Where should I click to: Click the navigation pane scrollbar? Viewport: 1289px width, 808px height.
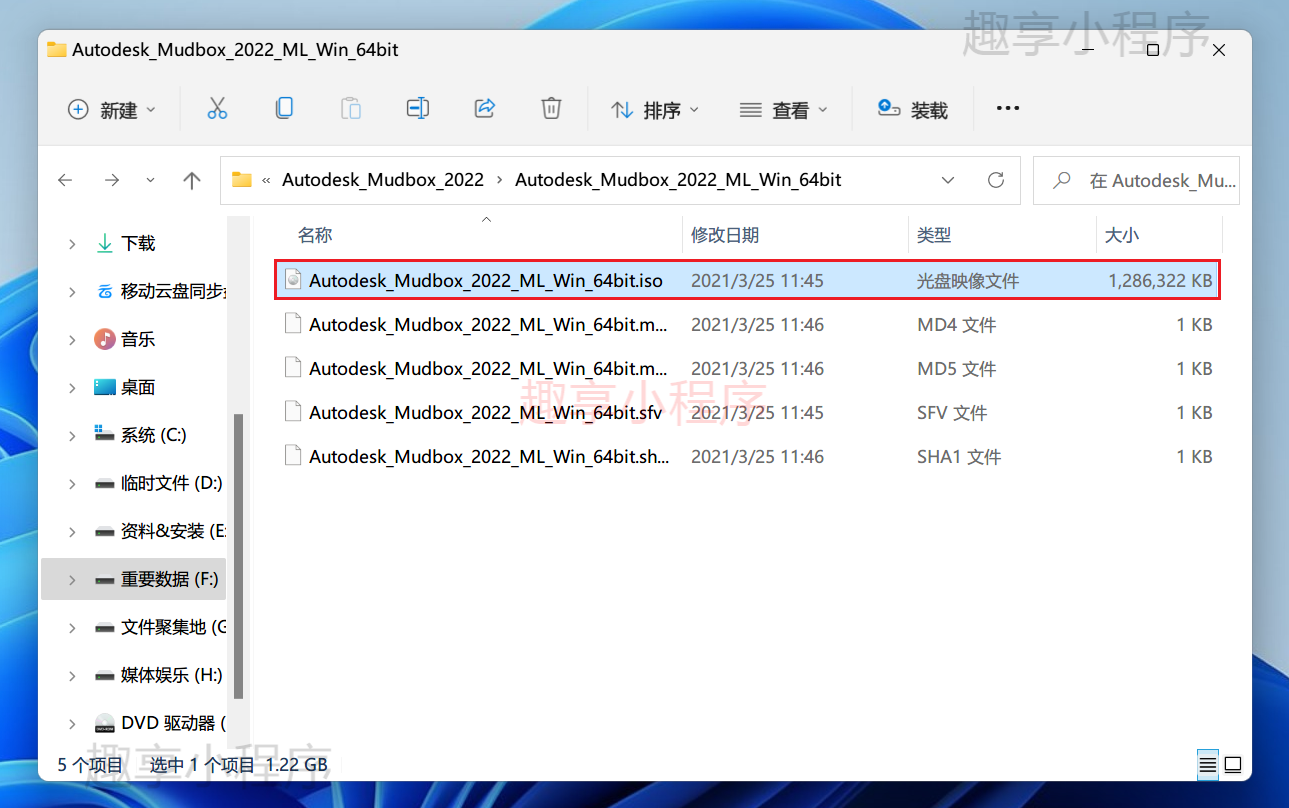(x=238, y=555)
